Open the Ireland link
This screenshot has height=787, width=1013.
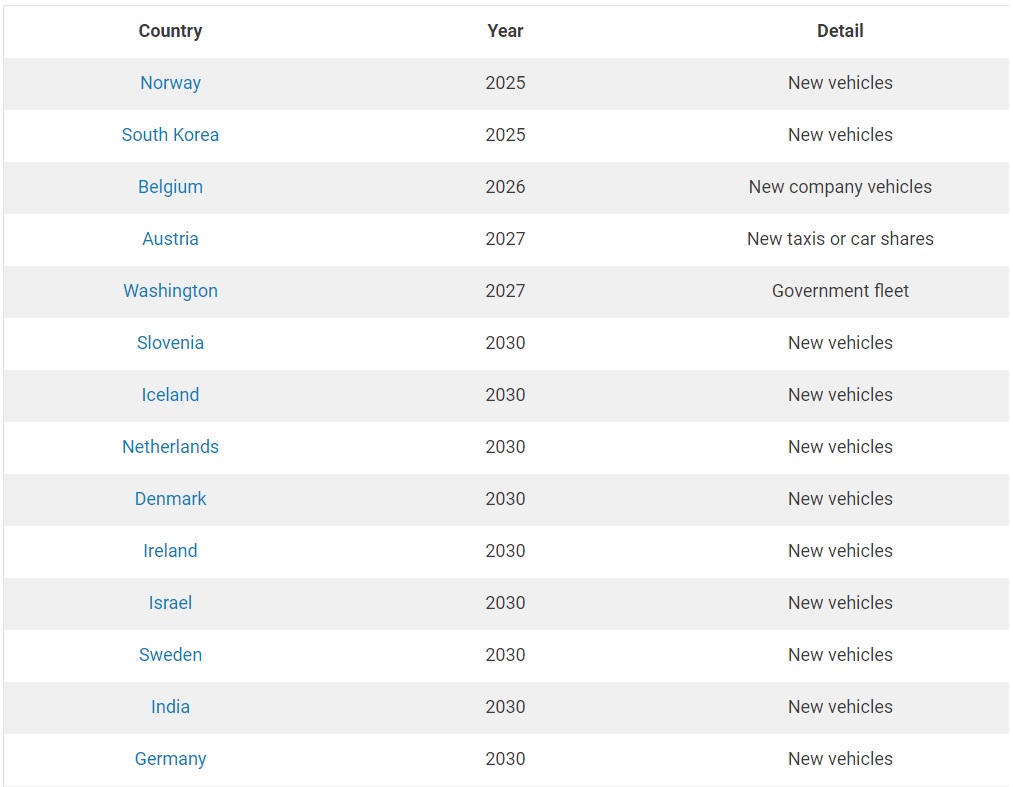coord(170,551)
